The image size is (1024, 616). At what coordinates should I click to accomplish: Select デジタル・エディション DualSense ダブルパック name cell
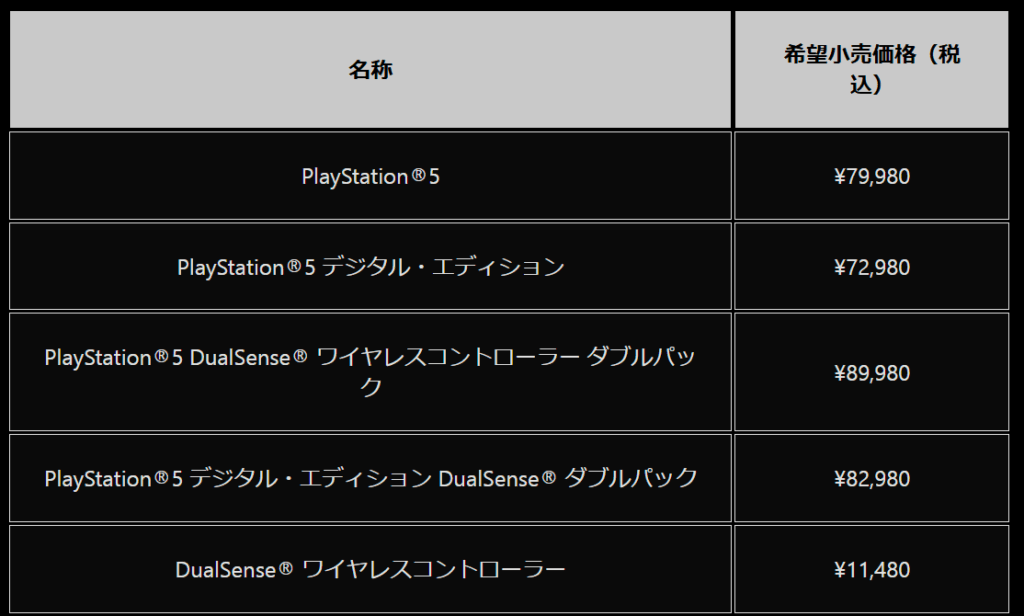(370, 478)
